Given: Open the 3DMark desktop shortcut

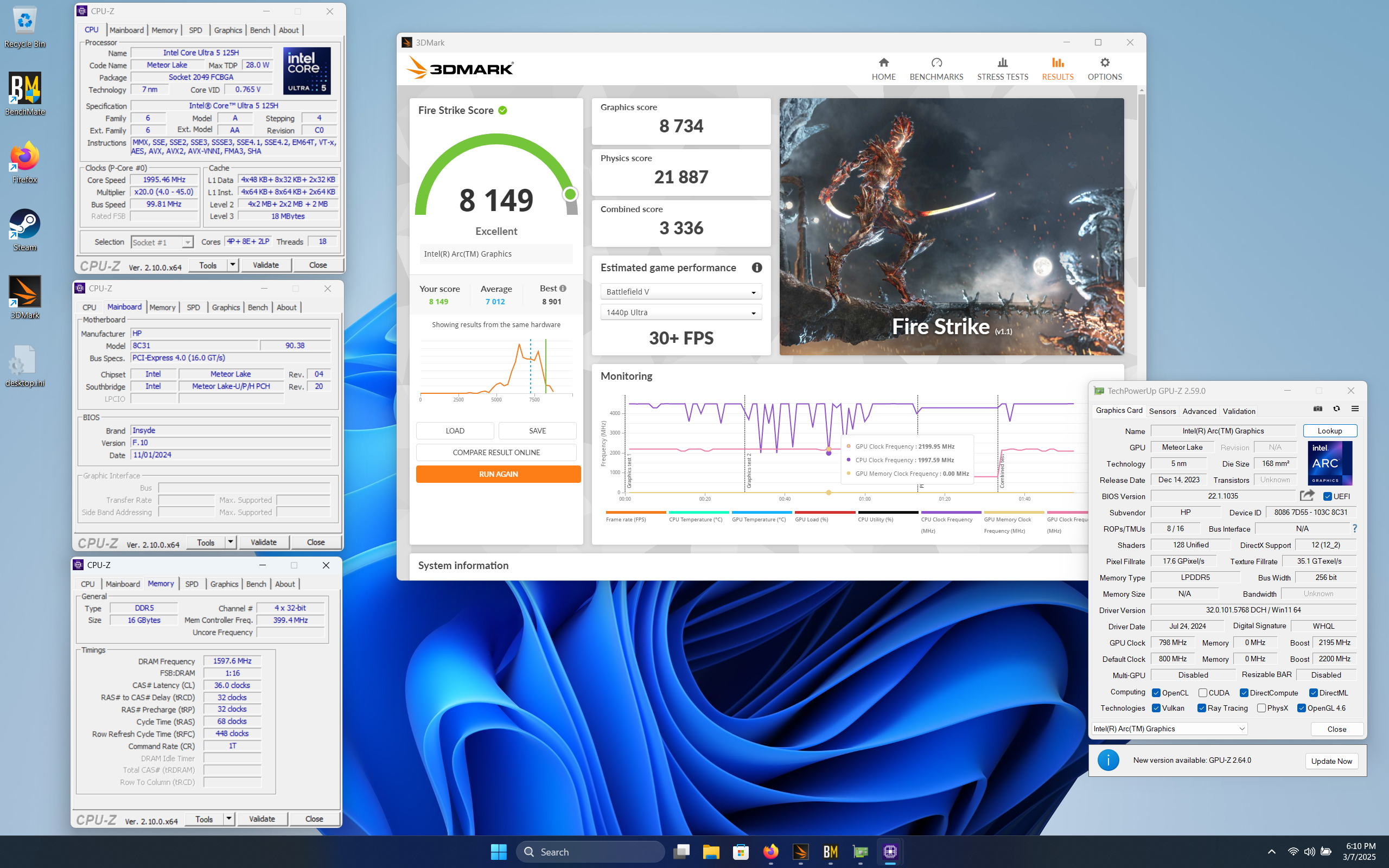Looking at the screenshot, I should coord(24,297).
